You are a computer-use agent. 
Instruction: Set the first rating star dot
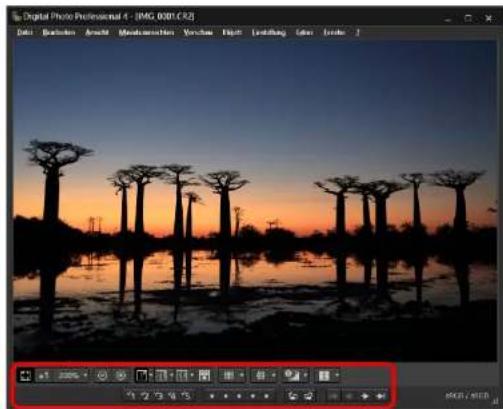point(212,396)
